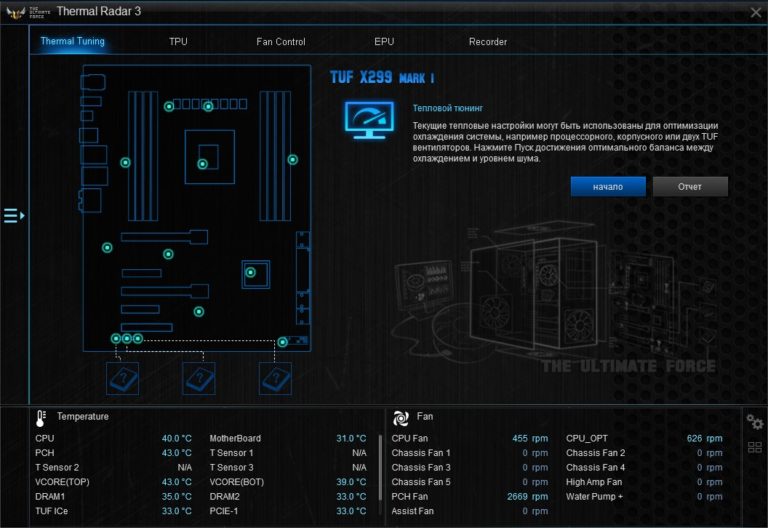Click the temperature panel vertical scrollbar

point(380,467)
